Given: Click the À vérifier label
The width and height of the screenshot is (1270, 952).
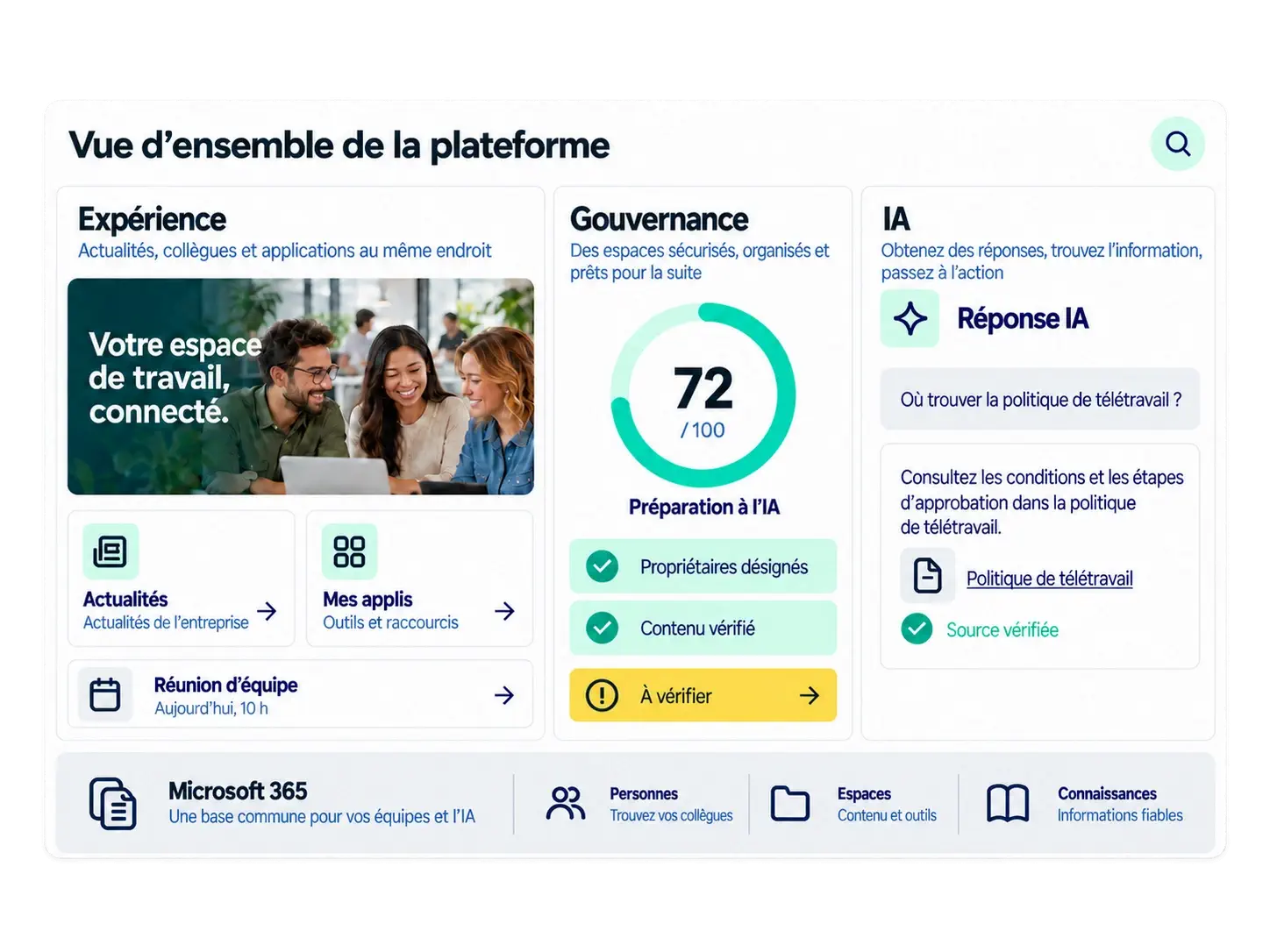Looking at the screenshot, I should click(x=675, y=696).
